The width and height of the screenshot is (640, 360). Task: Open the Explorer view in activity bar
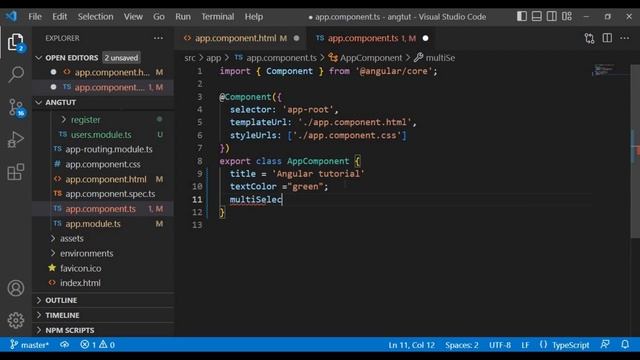click(x=16, y=42)
